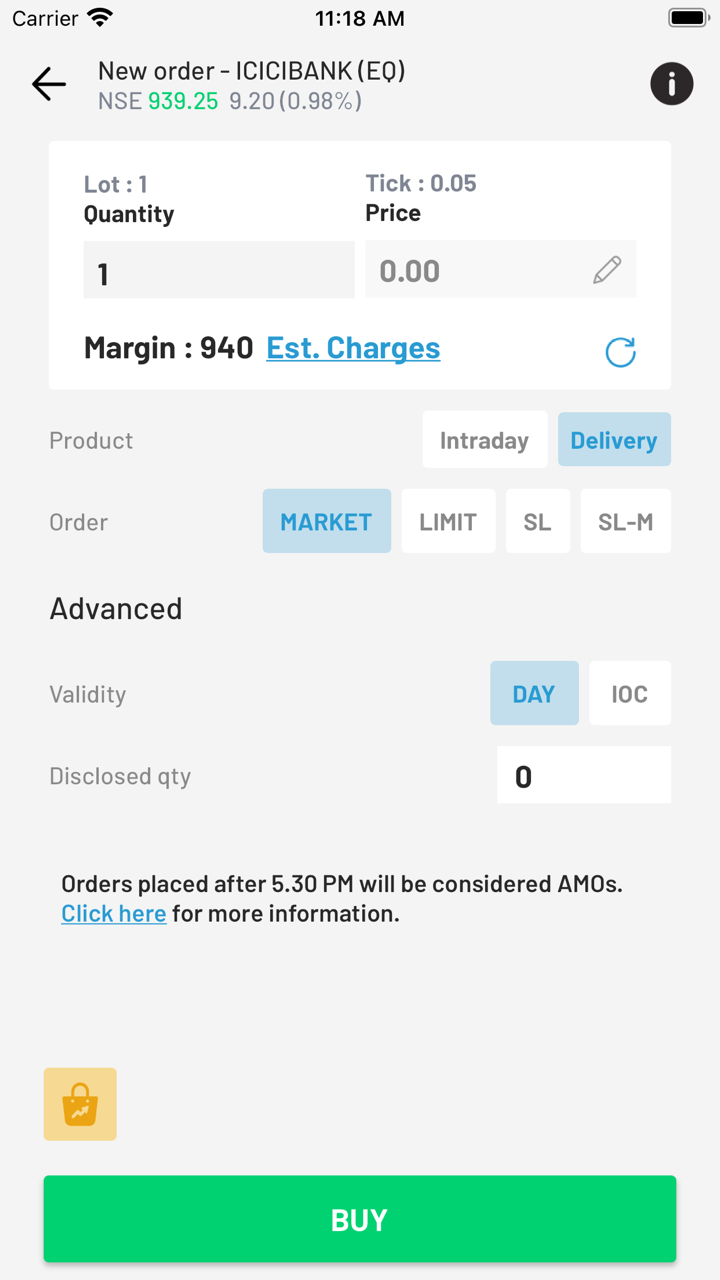
Task: Switch order type to SL
Action: tap(537, 521)
